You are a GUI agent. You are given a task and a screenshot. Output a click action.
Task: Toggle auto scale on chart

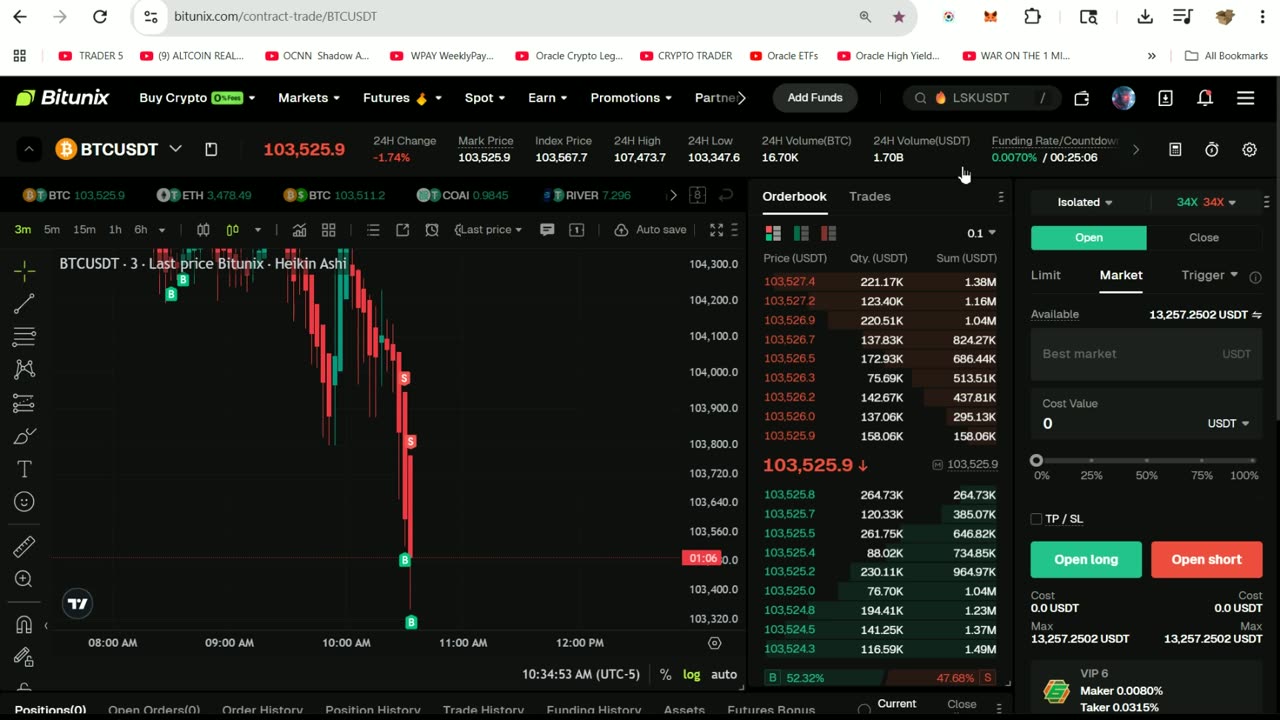pos(724,675)
